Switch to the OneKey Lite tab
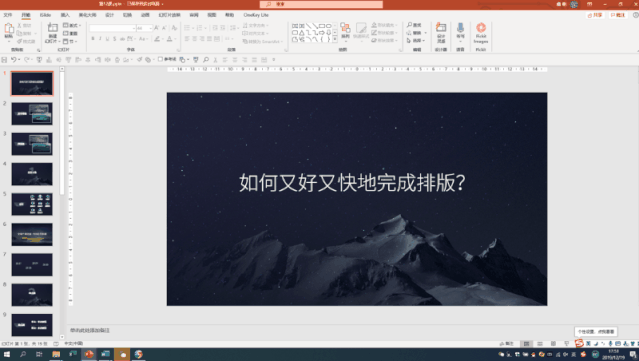Image resolution: width=639 pixels, height=361 pixels. tap(256, 15)
